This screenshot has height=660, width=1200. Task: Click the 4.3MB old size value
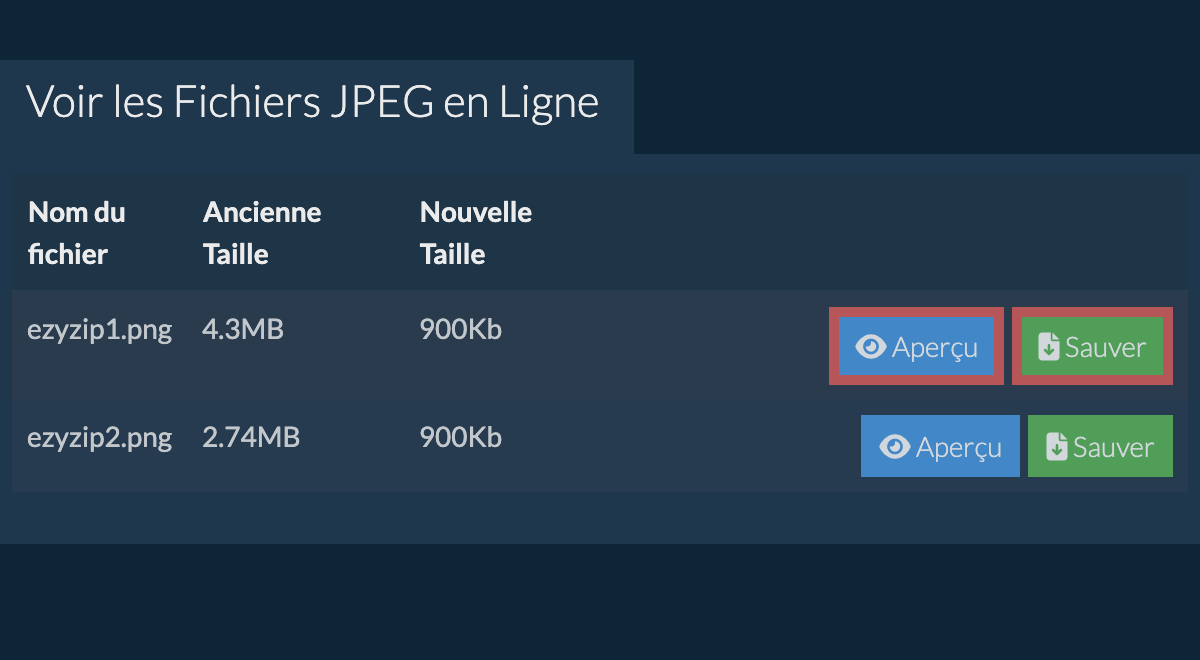pyautogui.click(x=242, y=330)
